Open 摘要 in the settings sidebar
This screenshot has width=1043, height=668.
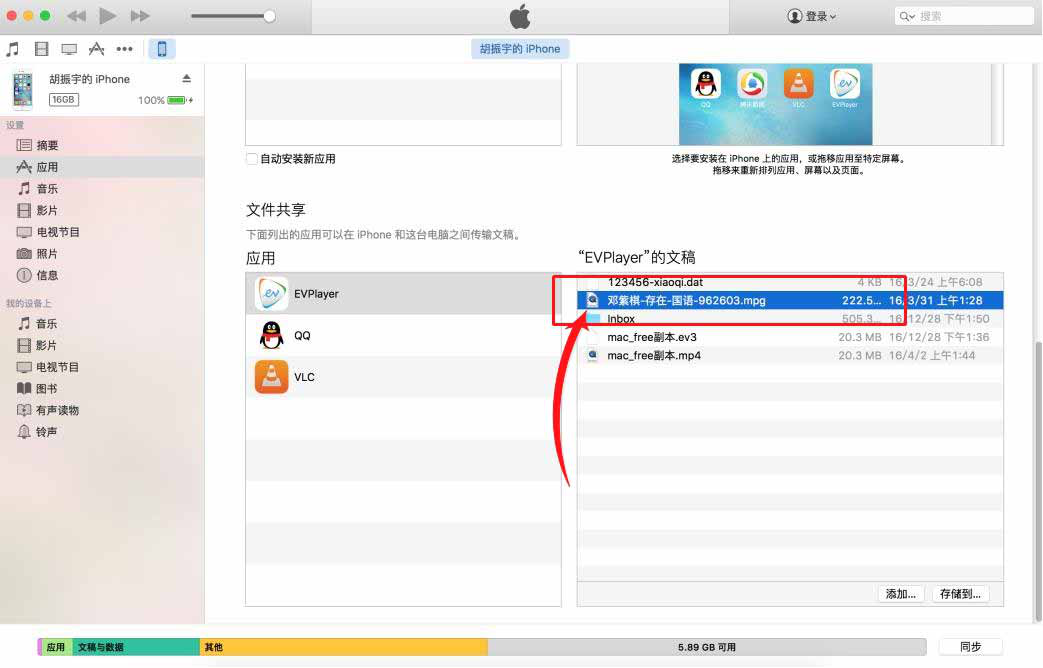47,145
